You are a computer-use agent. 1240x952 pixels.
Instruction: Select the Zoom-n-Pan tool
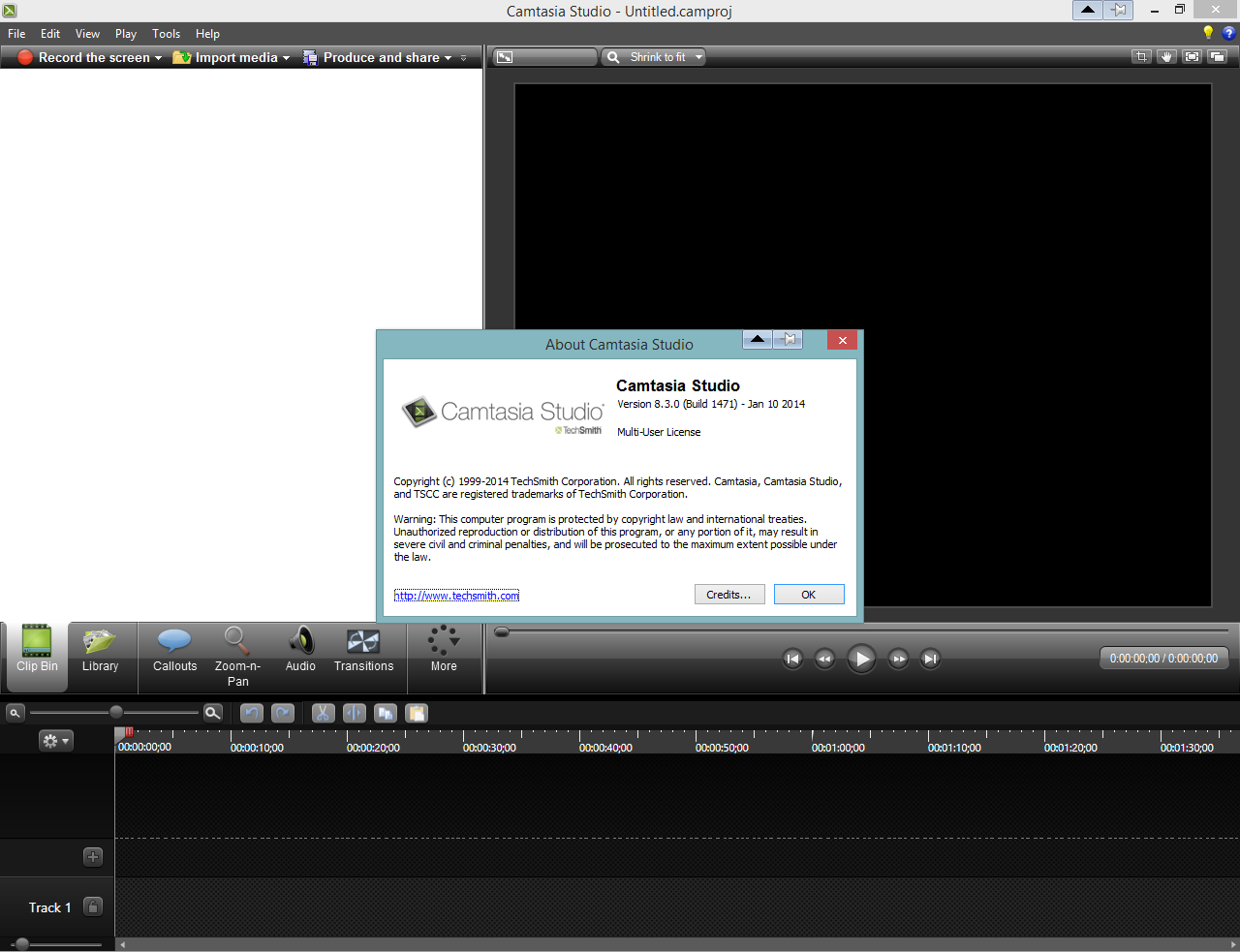pyautogui.click(x=237, y=657)
